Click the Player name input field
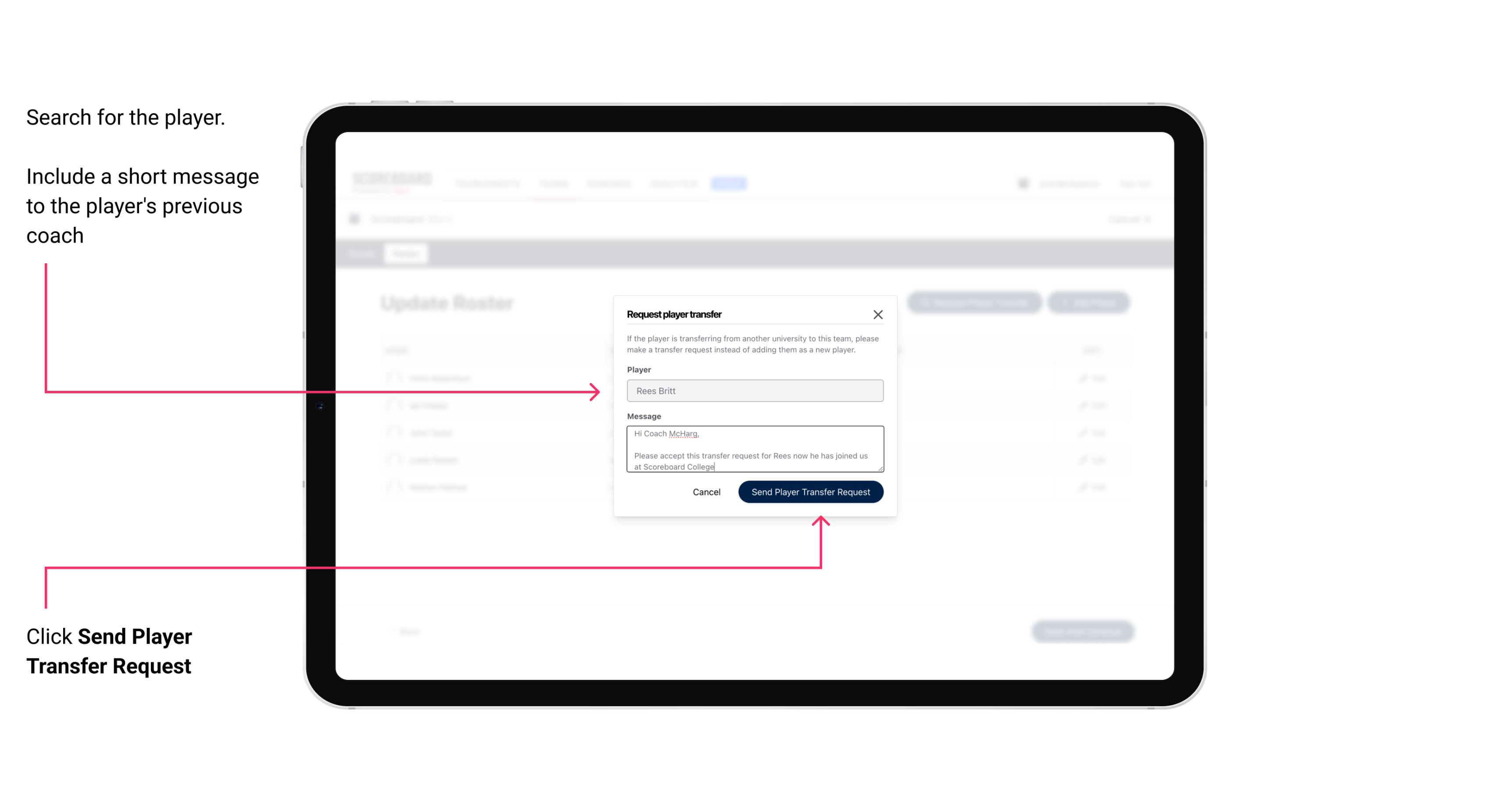1509x812 pixels. (755, 391)
